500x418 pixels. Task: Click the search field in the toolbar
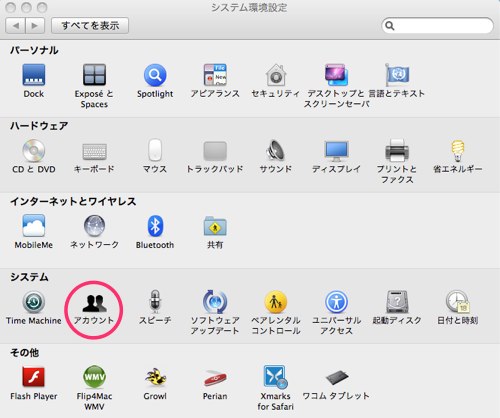point(437,26)
